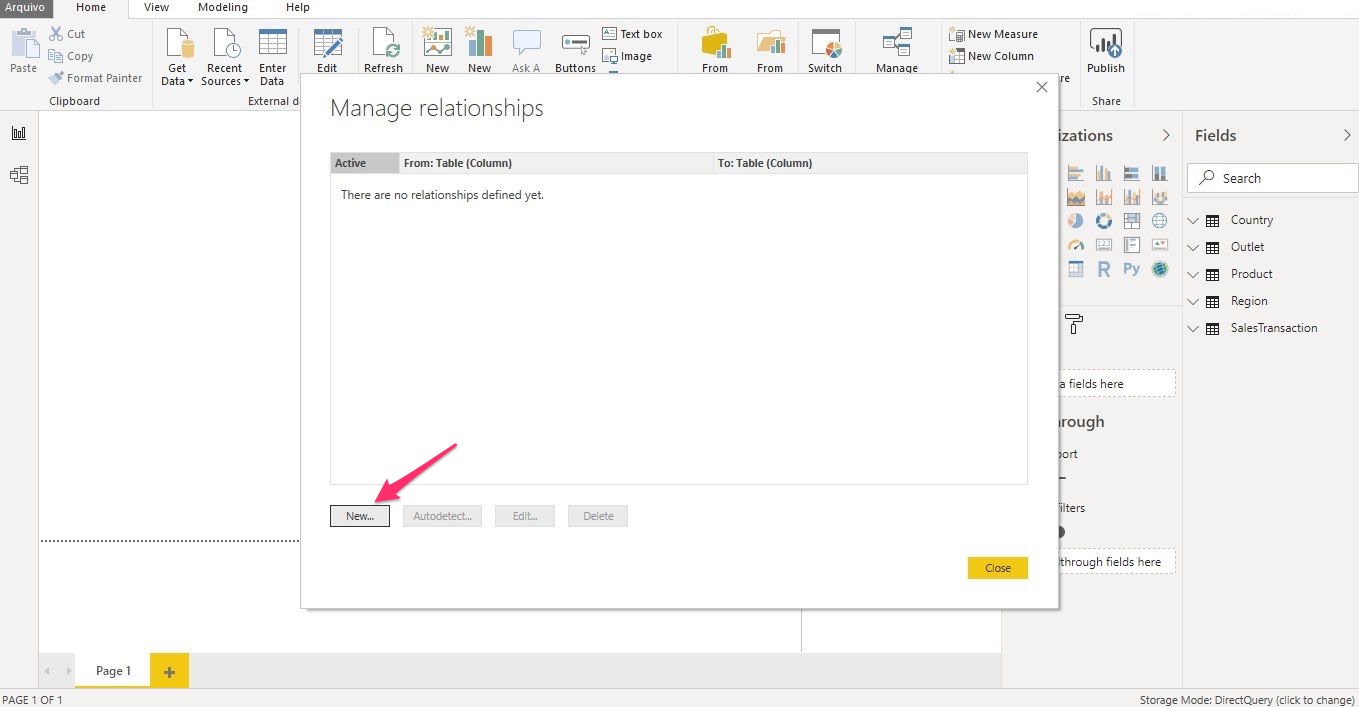Click the Publish icon in the ribbon
Screen dimensions: 1359x707
(x=1105, y=44)
